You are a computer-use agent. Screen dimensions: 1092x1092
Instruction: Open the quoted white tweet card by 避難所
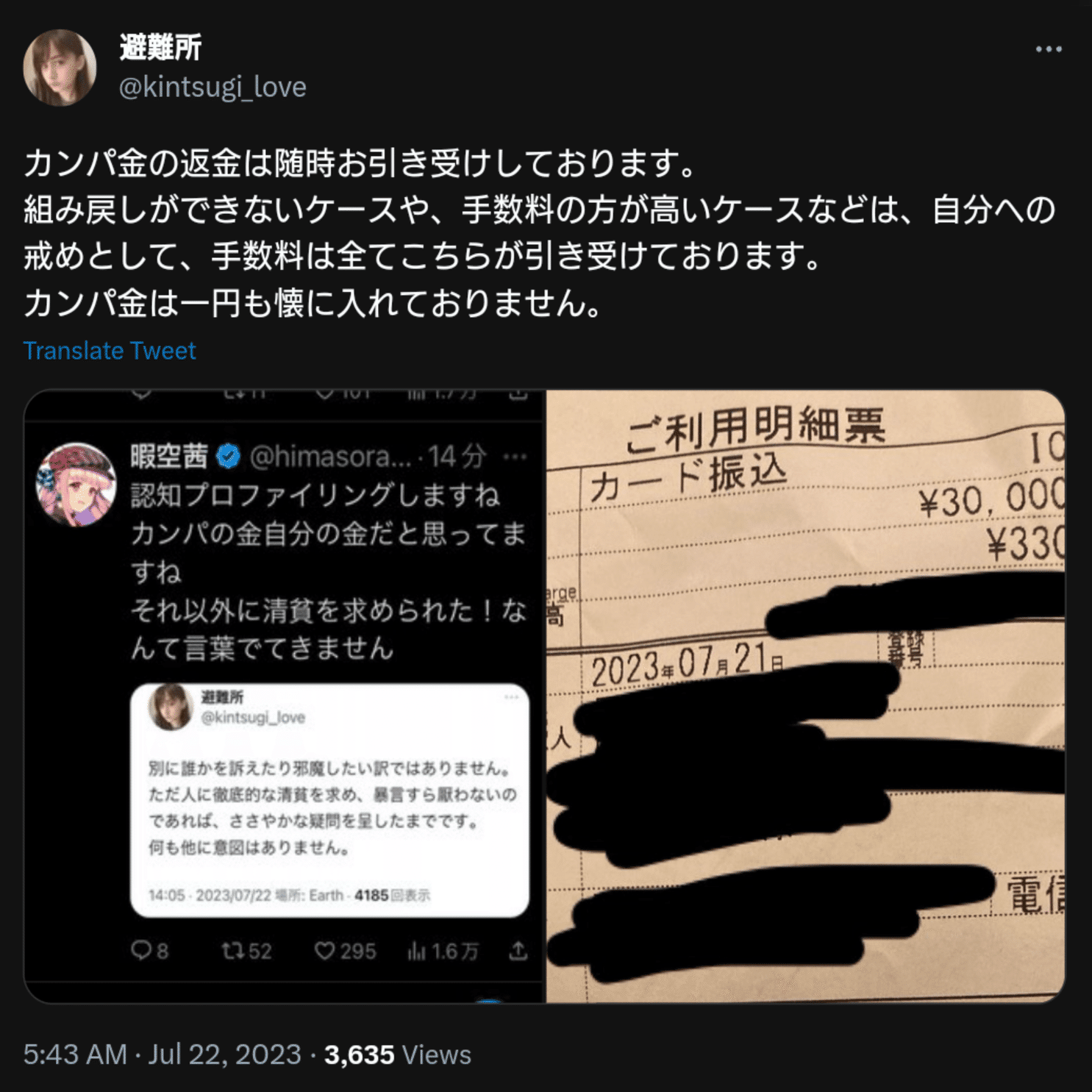329,800
